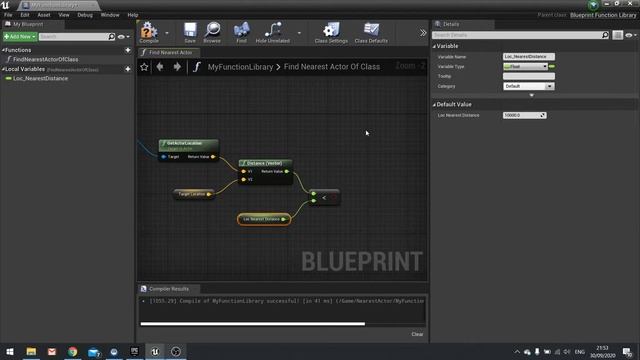Open Find in blueprint tool
Viewport: 640px width, 360px height.
tap(241, 33)
